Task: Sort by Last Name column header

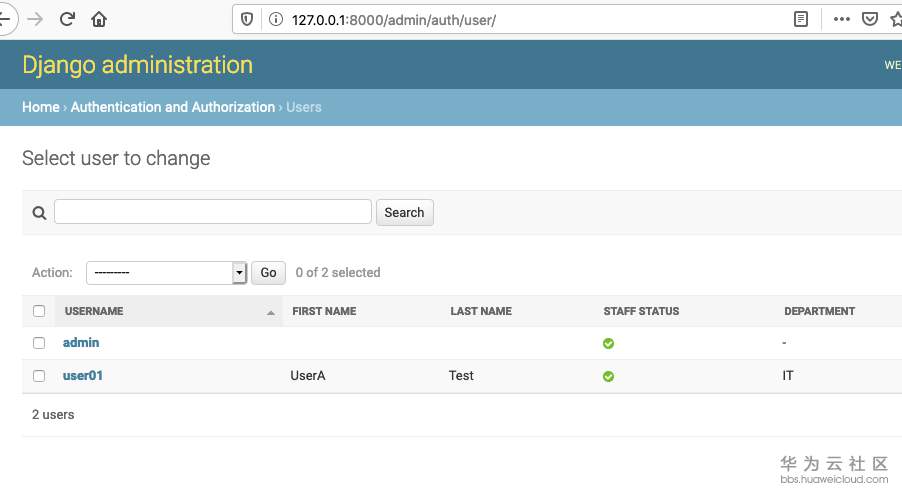Action: point(481,311)
